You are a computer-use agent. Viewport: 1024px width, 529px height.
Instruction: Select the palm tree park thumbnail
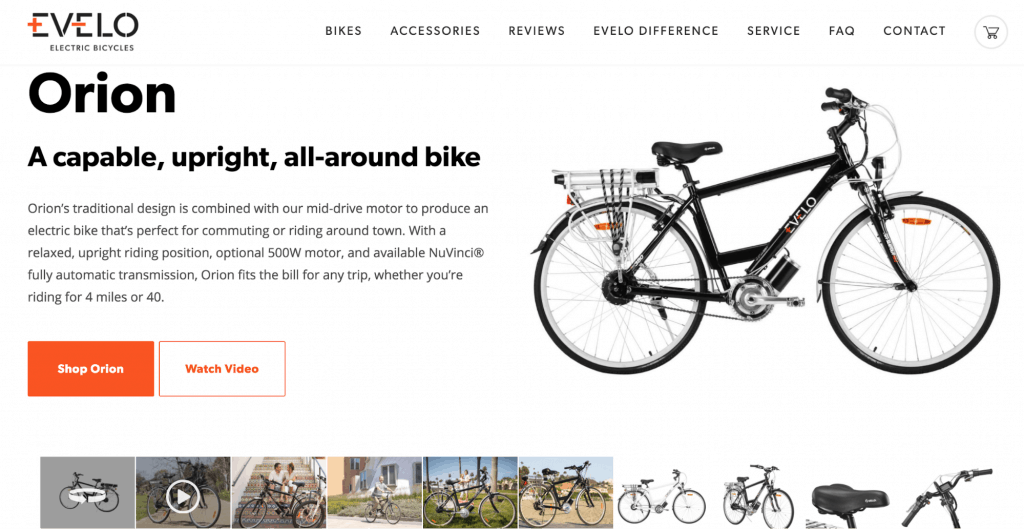click(470, 492)
